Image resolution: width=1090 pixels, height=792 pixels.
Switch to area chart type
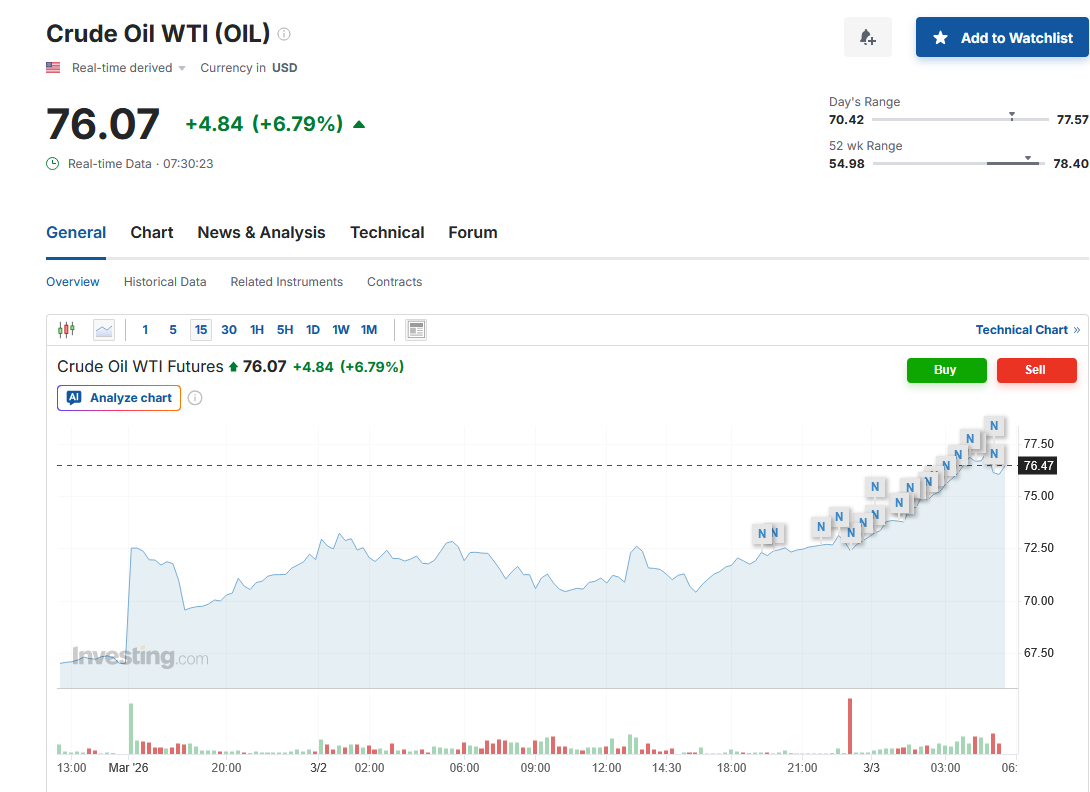pos(104,330)
